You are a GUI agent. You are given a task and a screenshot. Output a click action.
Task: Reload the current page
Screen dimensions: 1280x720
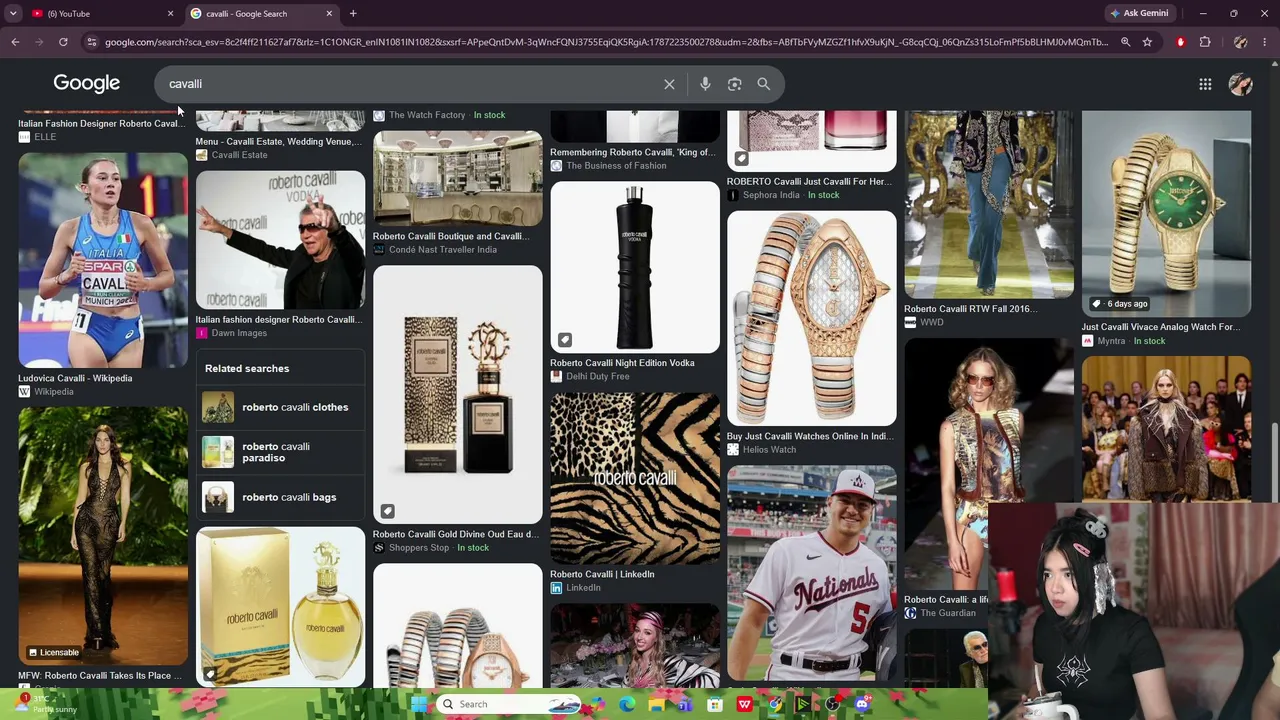63,42
